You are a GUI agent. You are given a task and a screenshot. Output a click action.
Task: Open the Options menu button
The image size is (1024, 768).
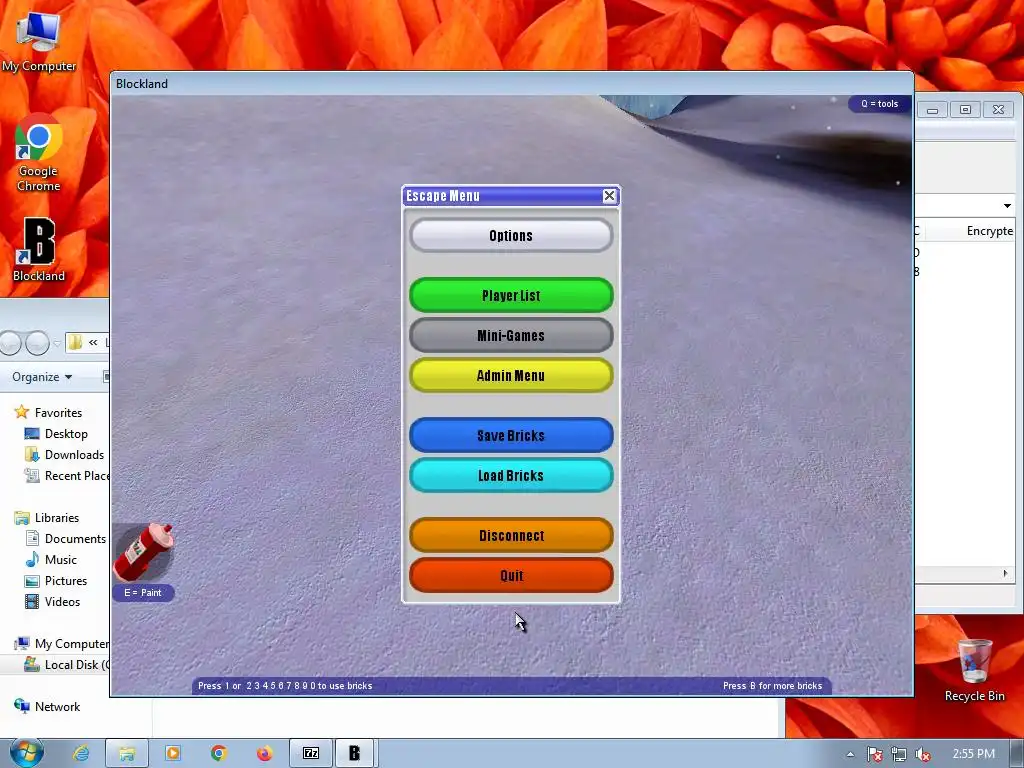tap(511, 235)
